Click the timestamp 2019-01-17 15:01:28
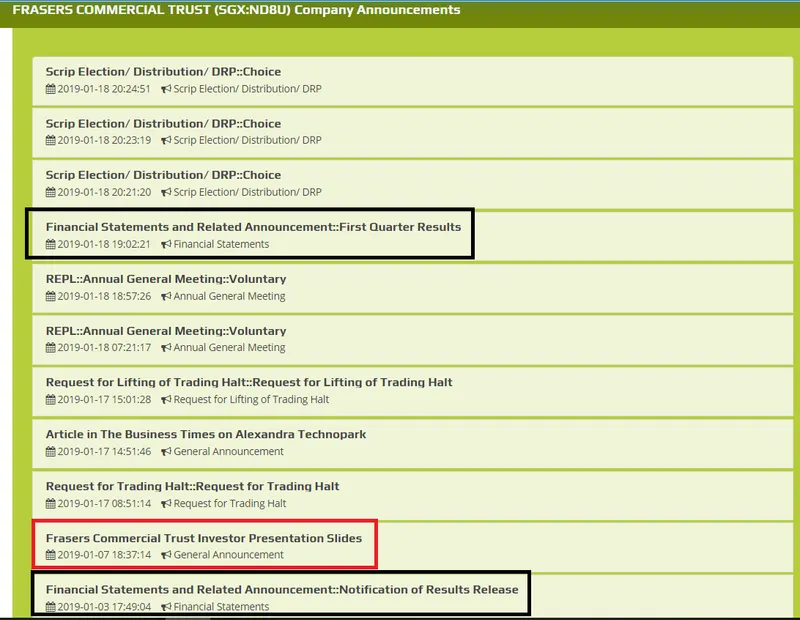 (x=104, y=400)
